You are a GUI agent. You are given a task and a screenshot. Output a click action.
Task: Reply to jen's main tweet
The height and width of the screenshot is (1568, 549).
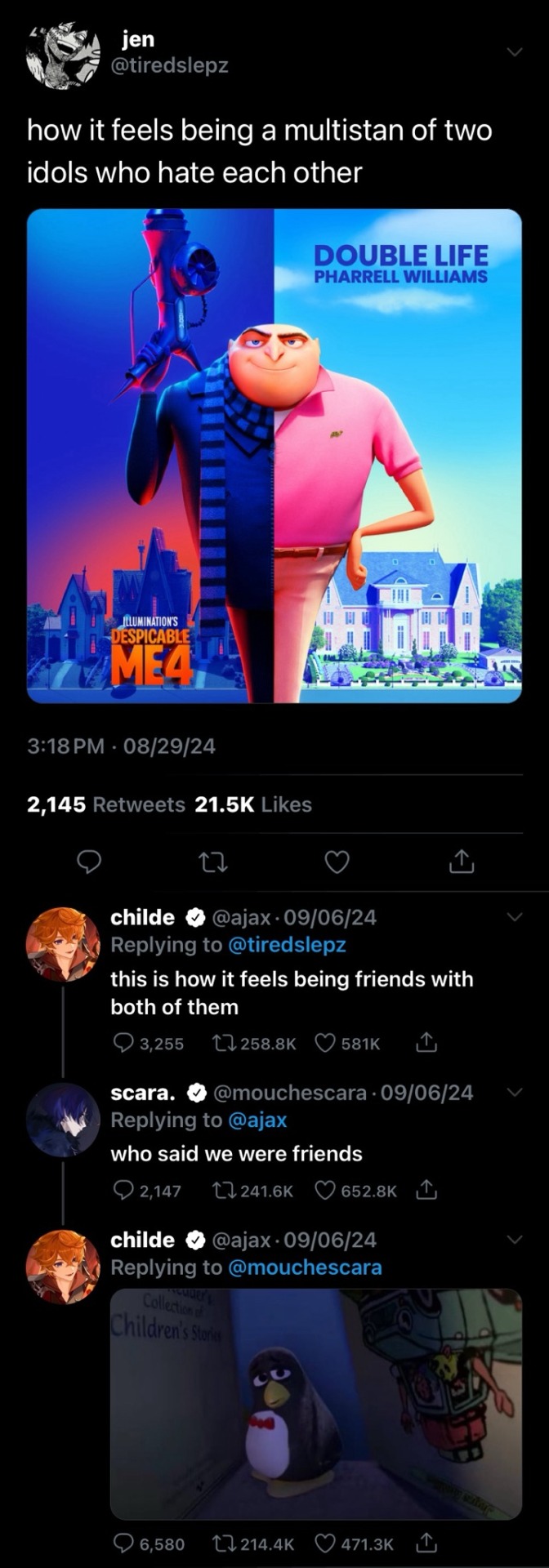[x=89, y=862]
